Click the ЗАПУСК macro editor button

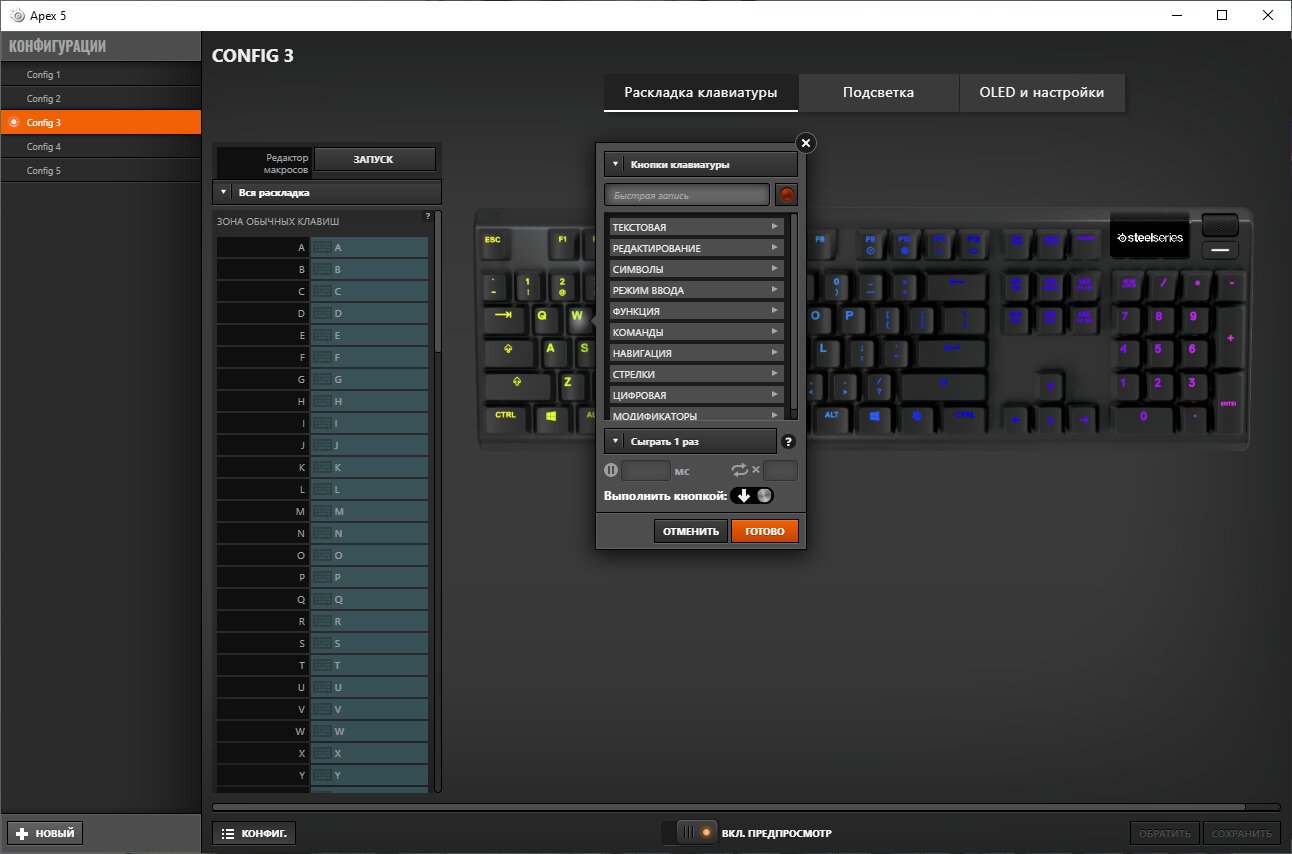click(x=375, y=159)
